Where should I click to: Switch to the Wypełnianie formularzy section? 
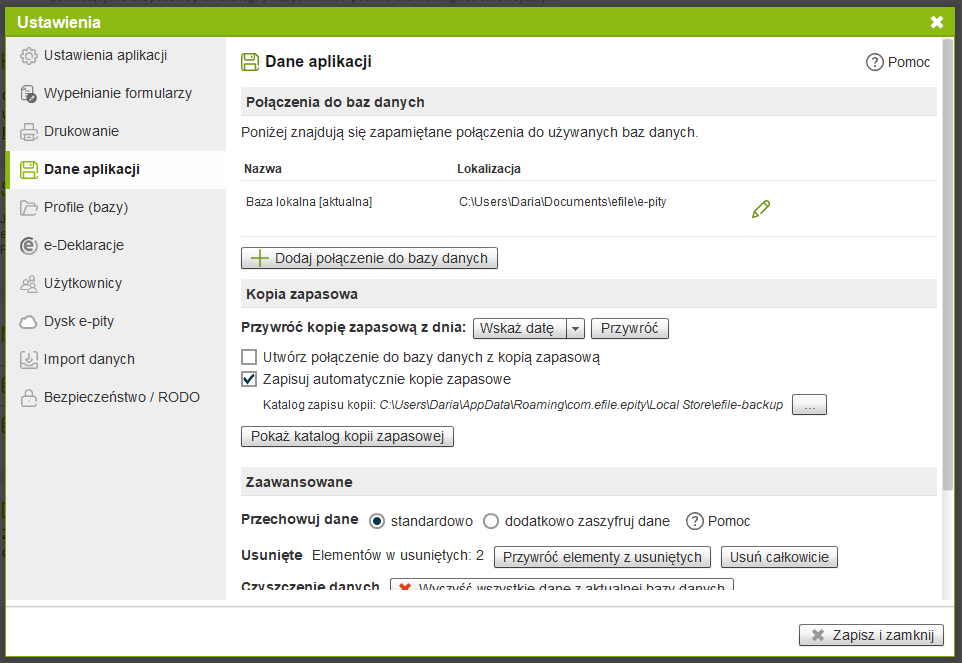(117, 94)
